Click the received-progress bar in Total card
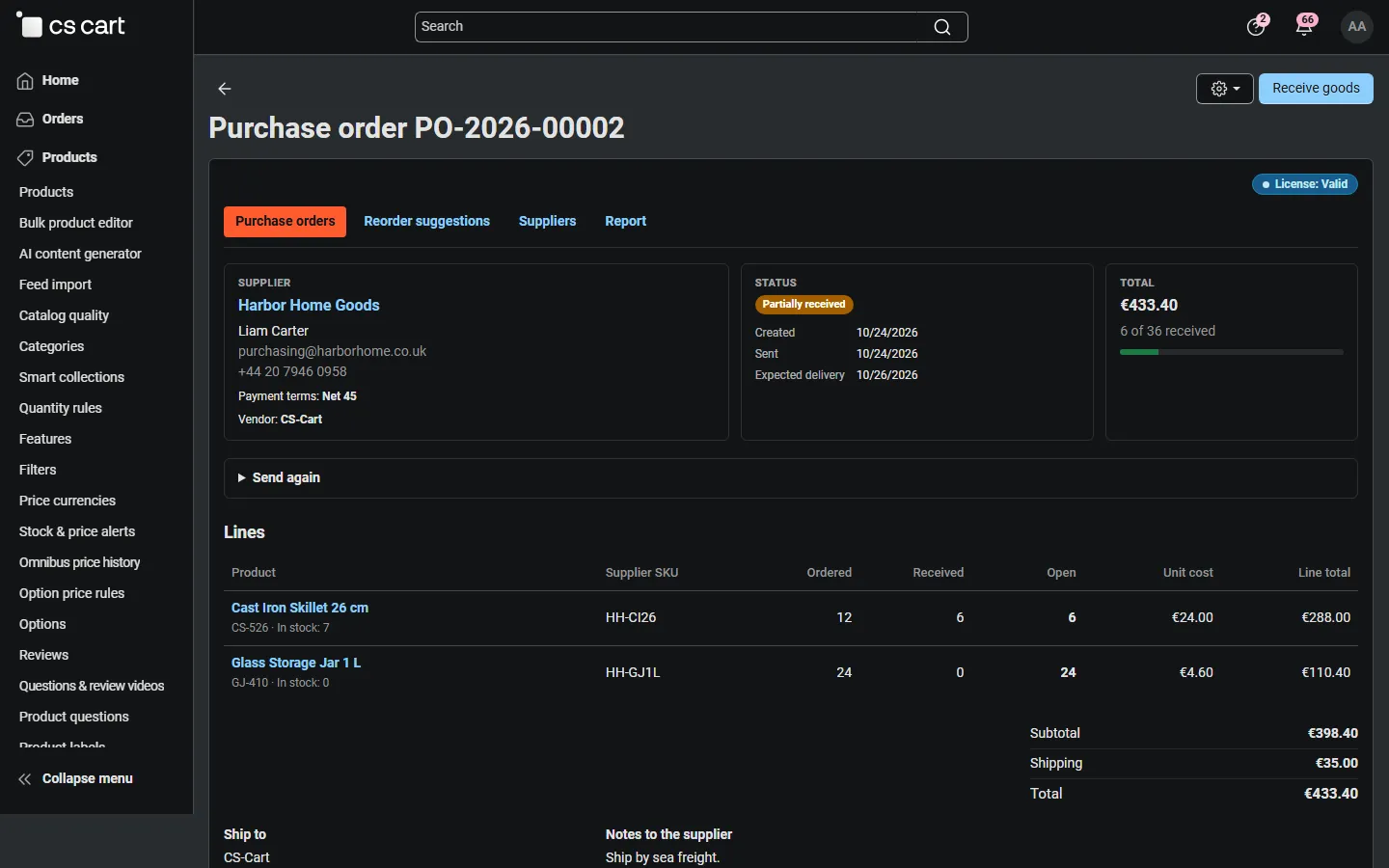Screen dimensions: 1389x868 click(x=1232, y=353)
